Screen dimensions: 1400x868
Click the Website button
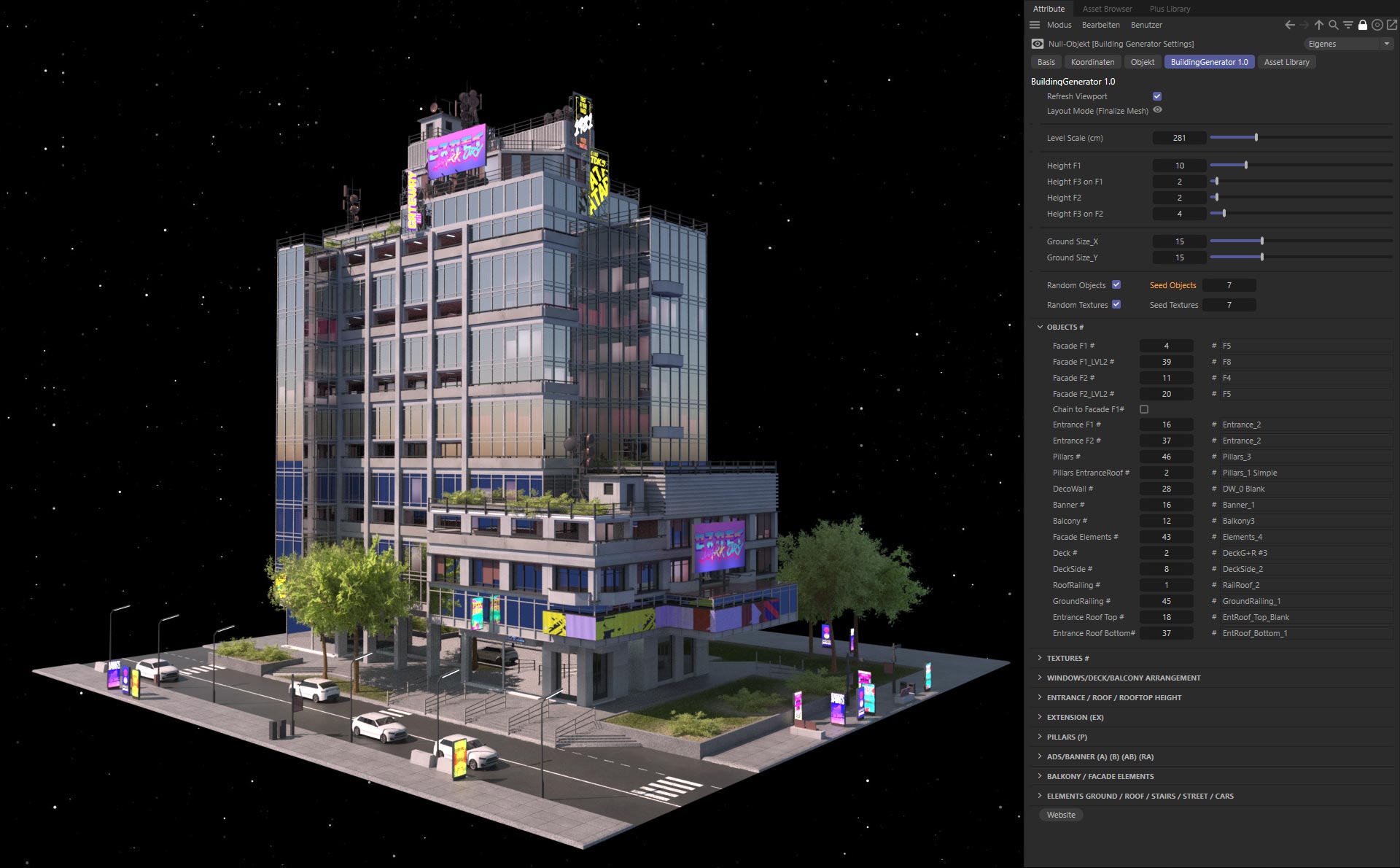click(x=1061, y=815)
